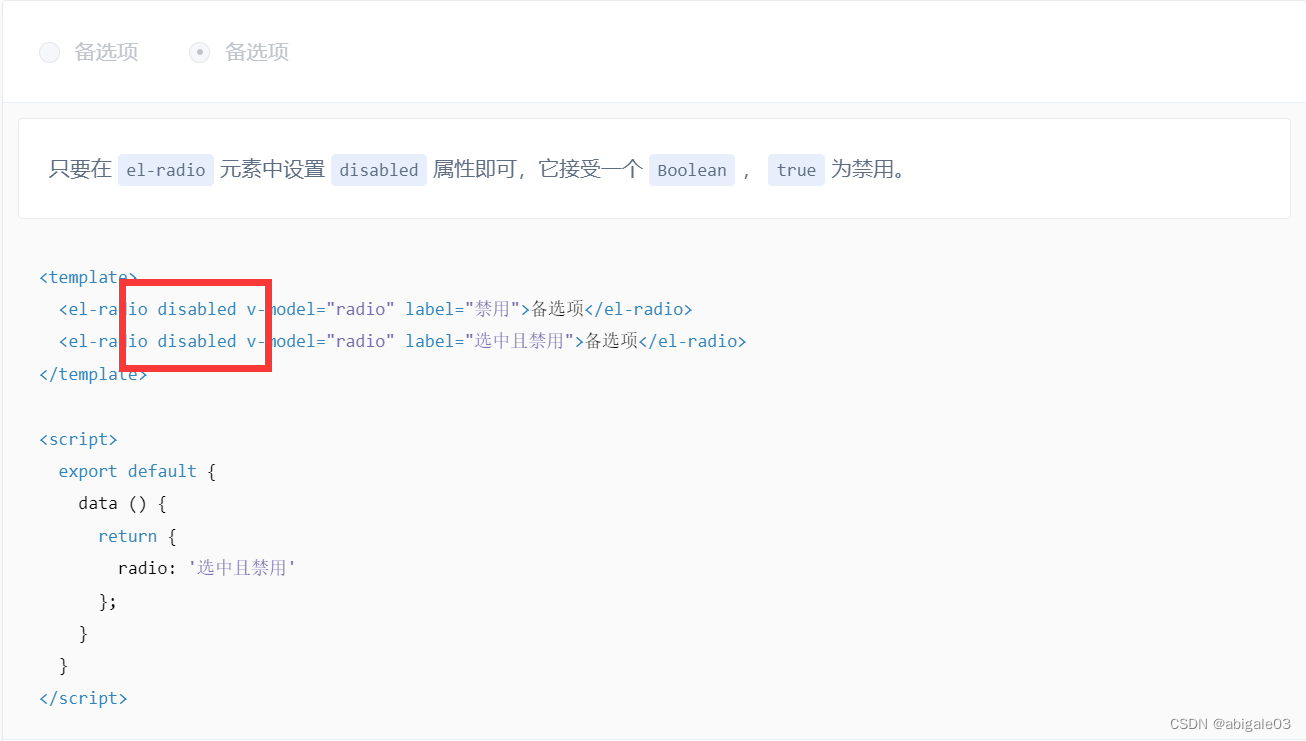
Task: Click the true inline code tag
Action: [x=796, y=170]
